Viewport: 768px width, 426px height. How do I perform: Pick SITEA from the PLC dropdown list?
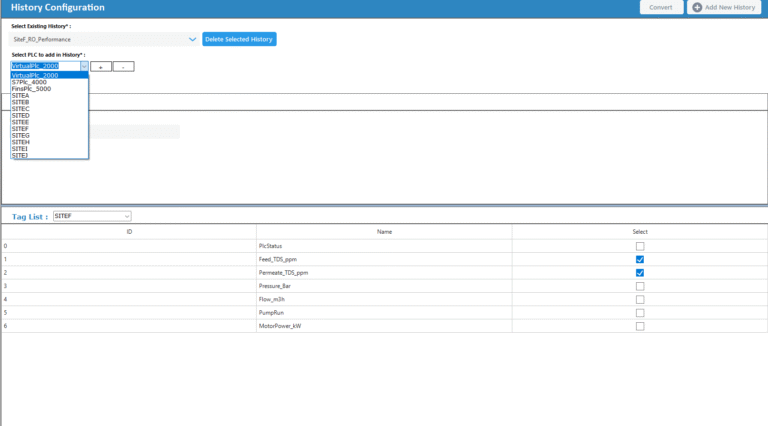20,95
